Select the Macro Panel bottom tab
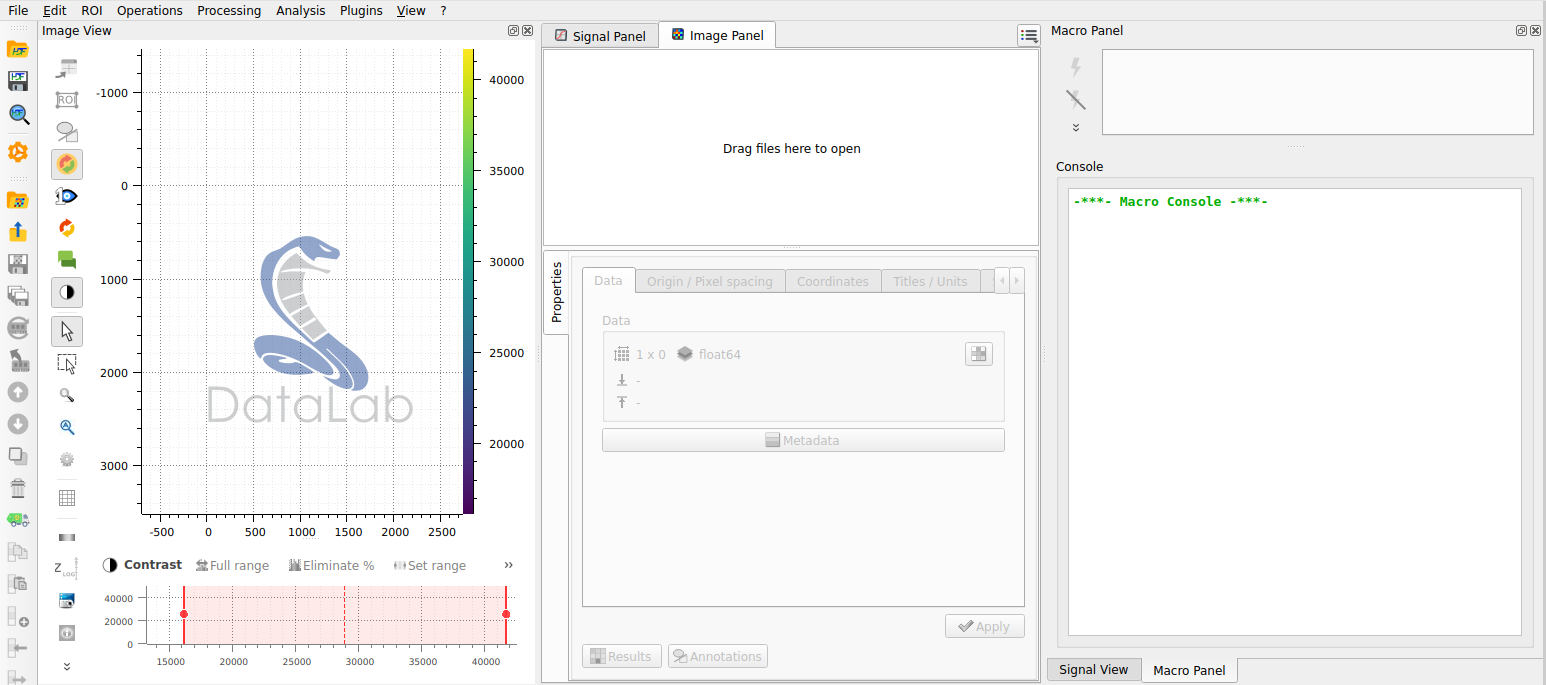This screenshot has height=685, width=1546. (1189, 670)
